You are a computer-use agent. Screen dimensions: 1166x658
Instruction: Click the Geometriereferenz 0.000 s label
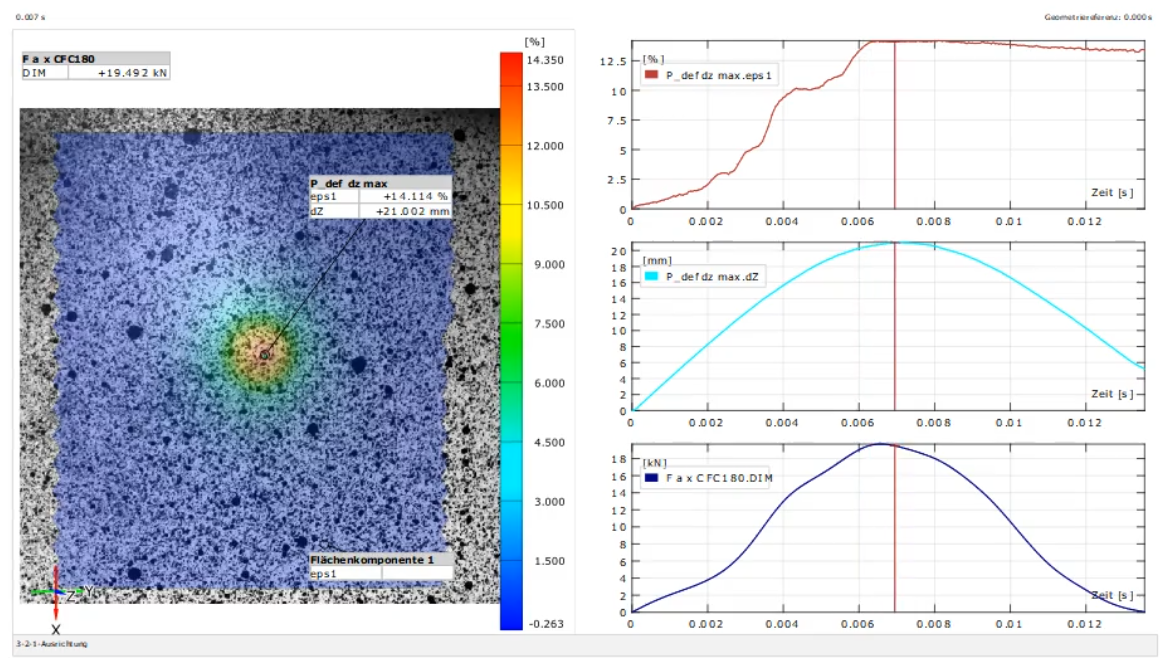(x=1099, y=17)
